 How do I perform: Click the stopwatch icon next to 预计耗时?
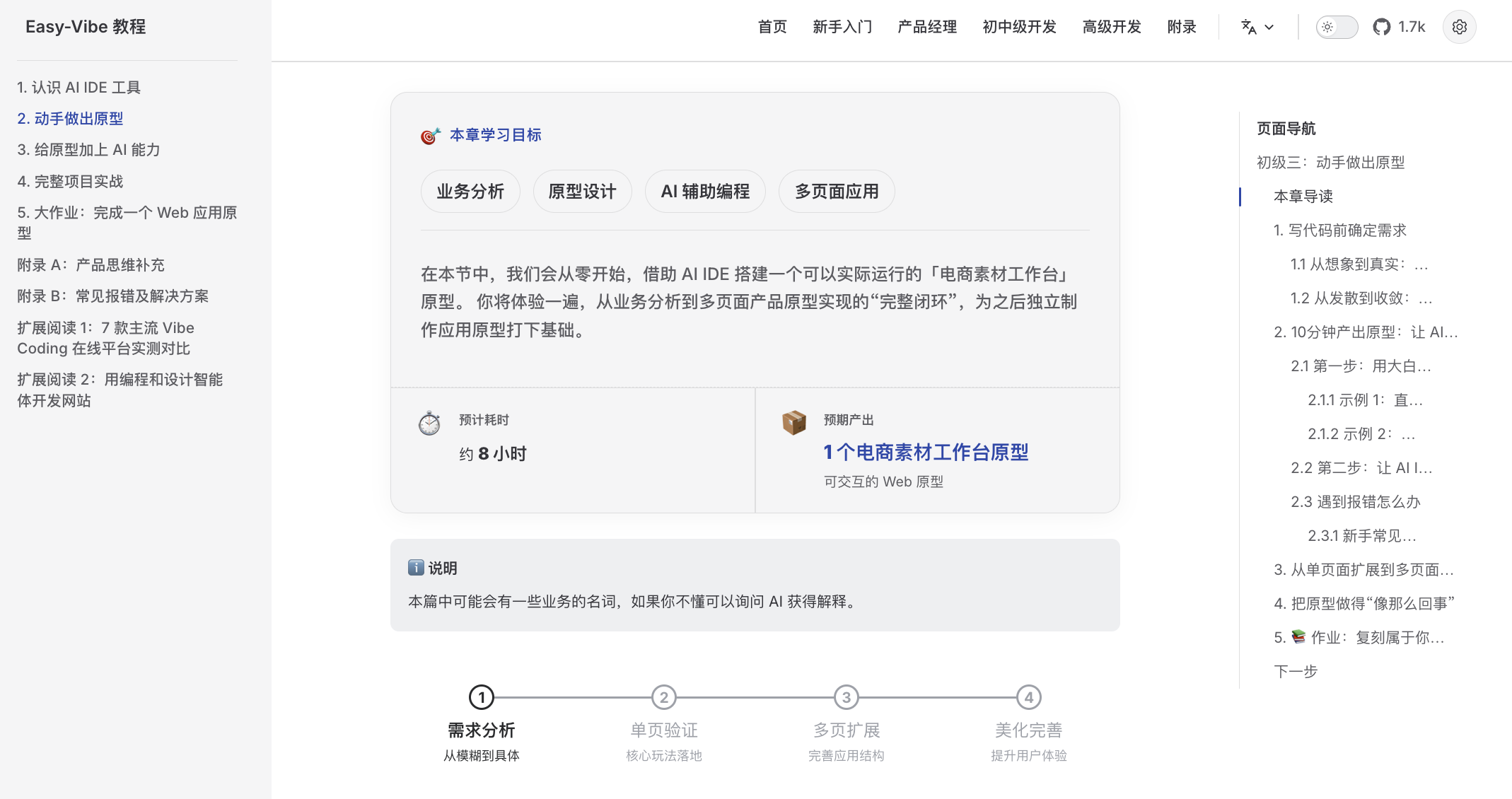point(429,423)
